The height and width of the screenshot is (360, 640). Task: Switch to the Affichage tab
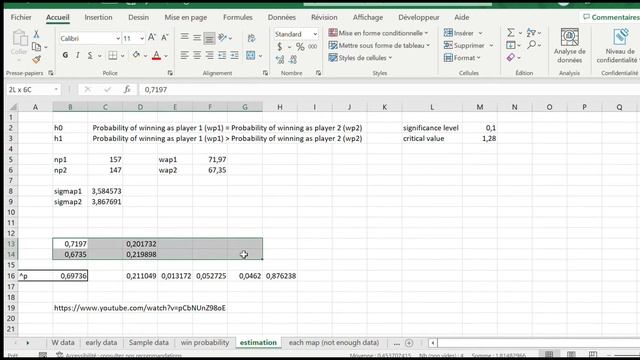click(368, 17)
